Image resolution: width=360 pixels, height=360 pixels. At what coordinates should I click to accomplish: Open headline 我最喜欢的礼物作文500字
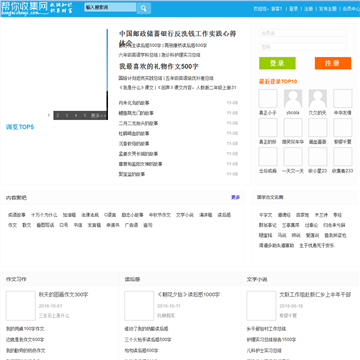click(159, 66)
